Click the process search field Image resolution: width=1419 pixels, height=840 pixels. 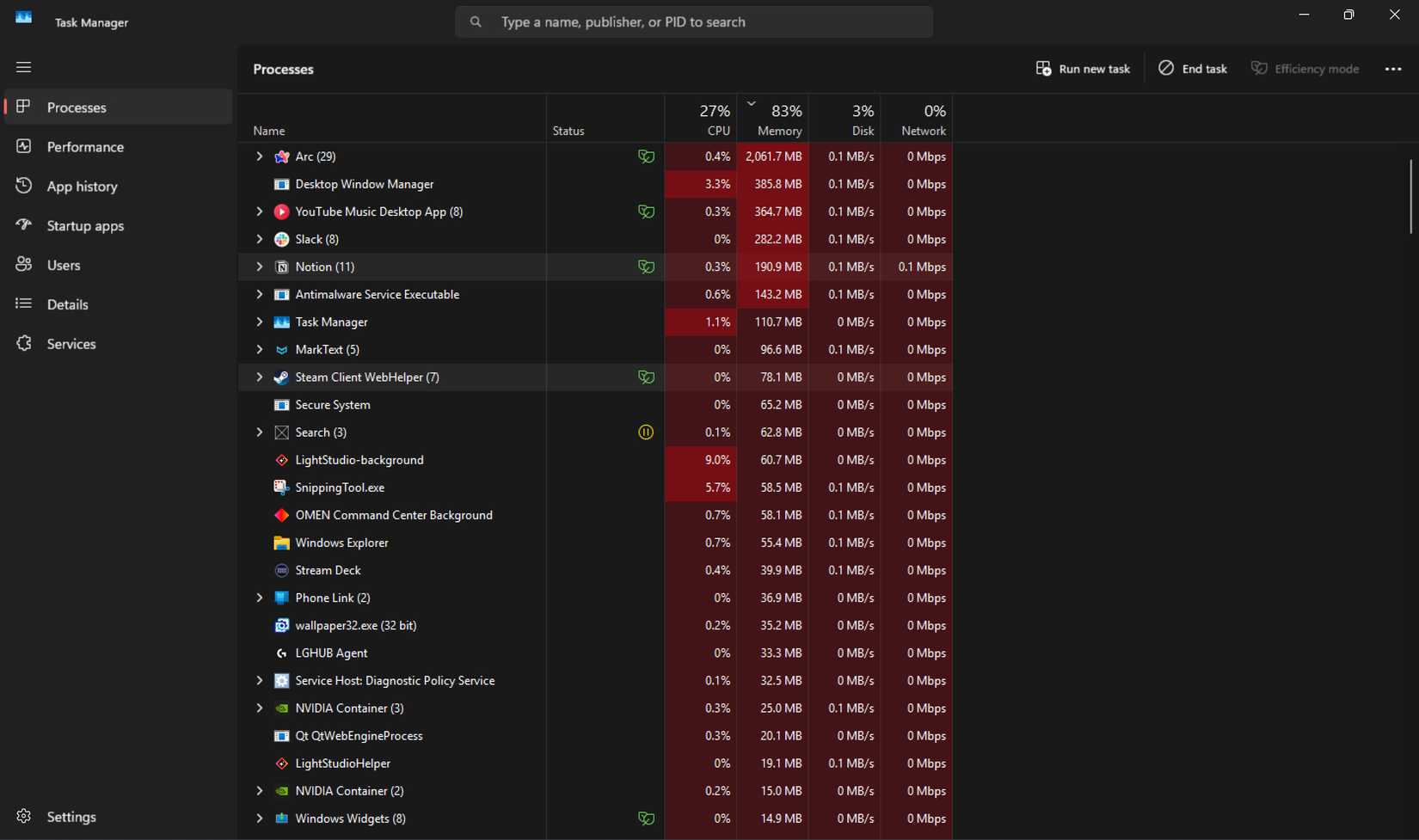(694, 21)
